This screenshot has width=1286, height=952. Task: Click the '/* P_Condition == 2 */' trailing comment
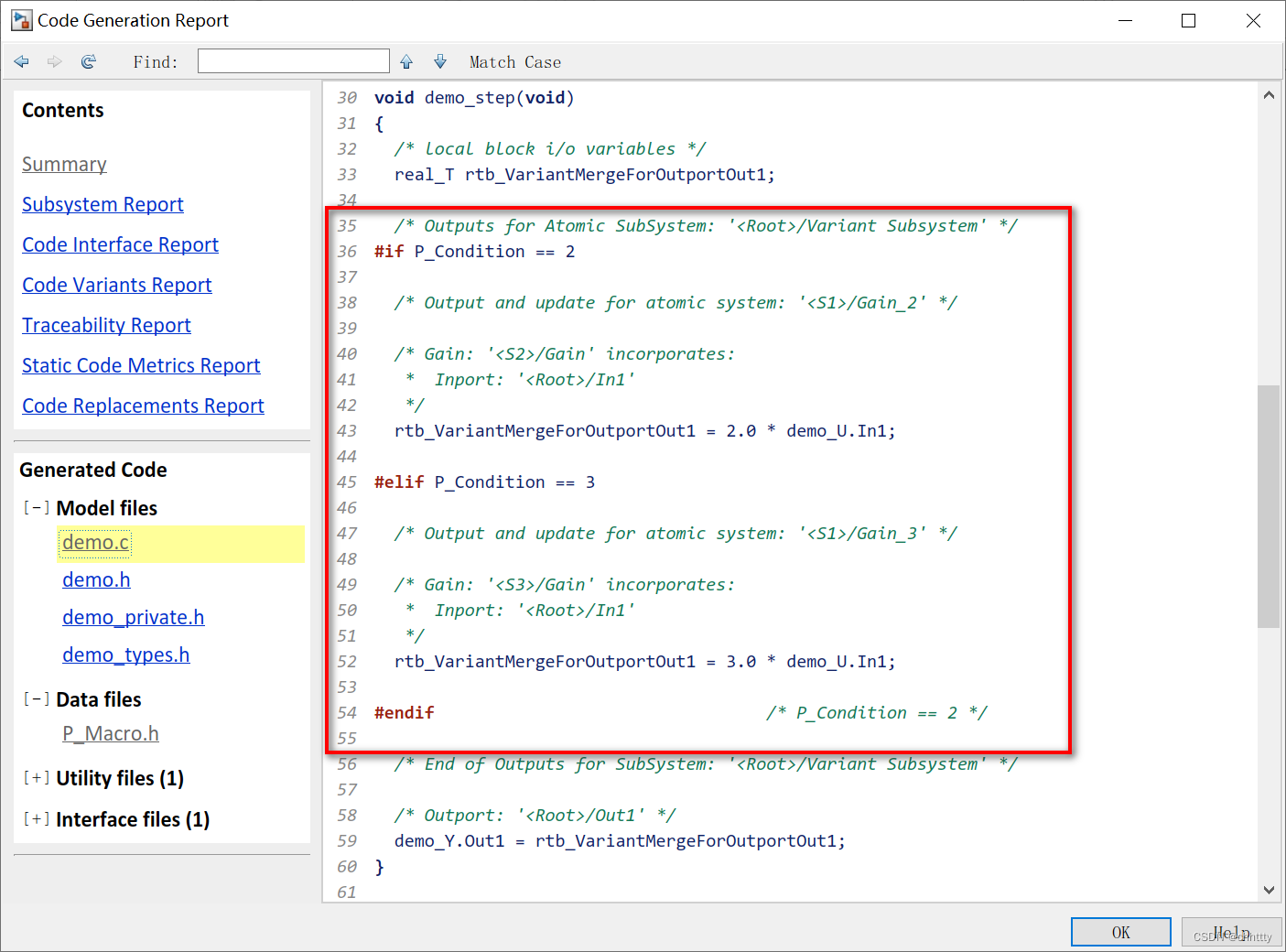tap(877, 713)
